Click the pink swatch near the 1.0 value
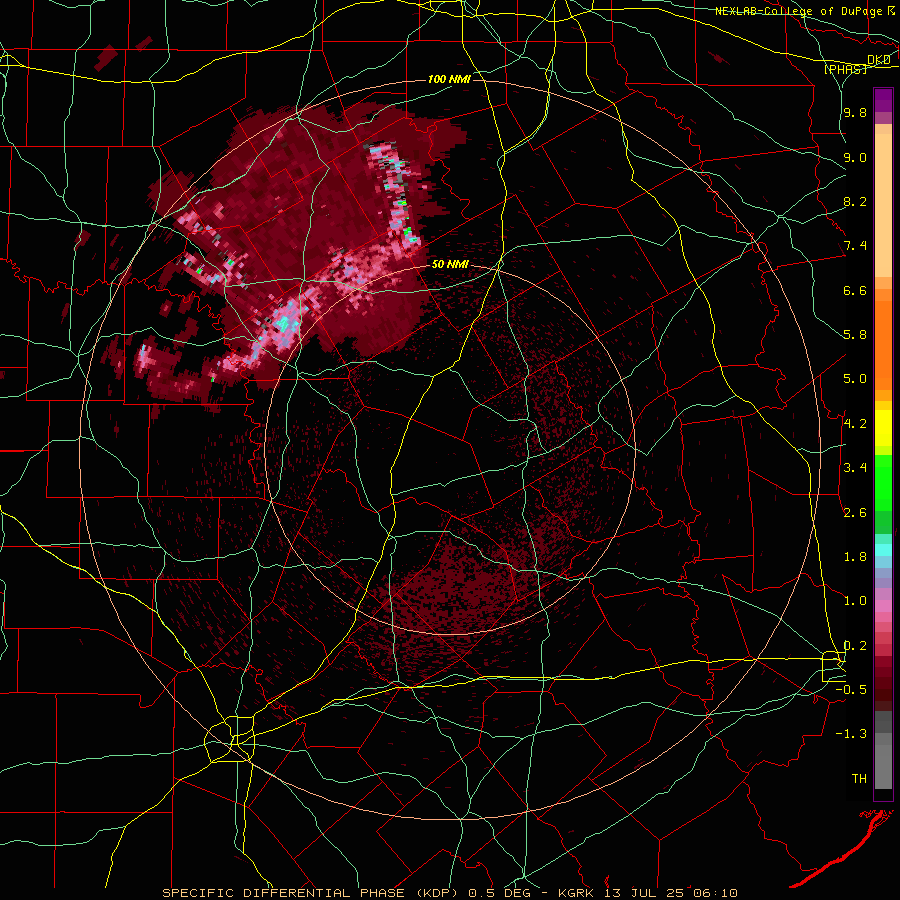The width and height of the screenshot is (900, 900). click(883, 606)
